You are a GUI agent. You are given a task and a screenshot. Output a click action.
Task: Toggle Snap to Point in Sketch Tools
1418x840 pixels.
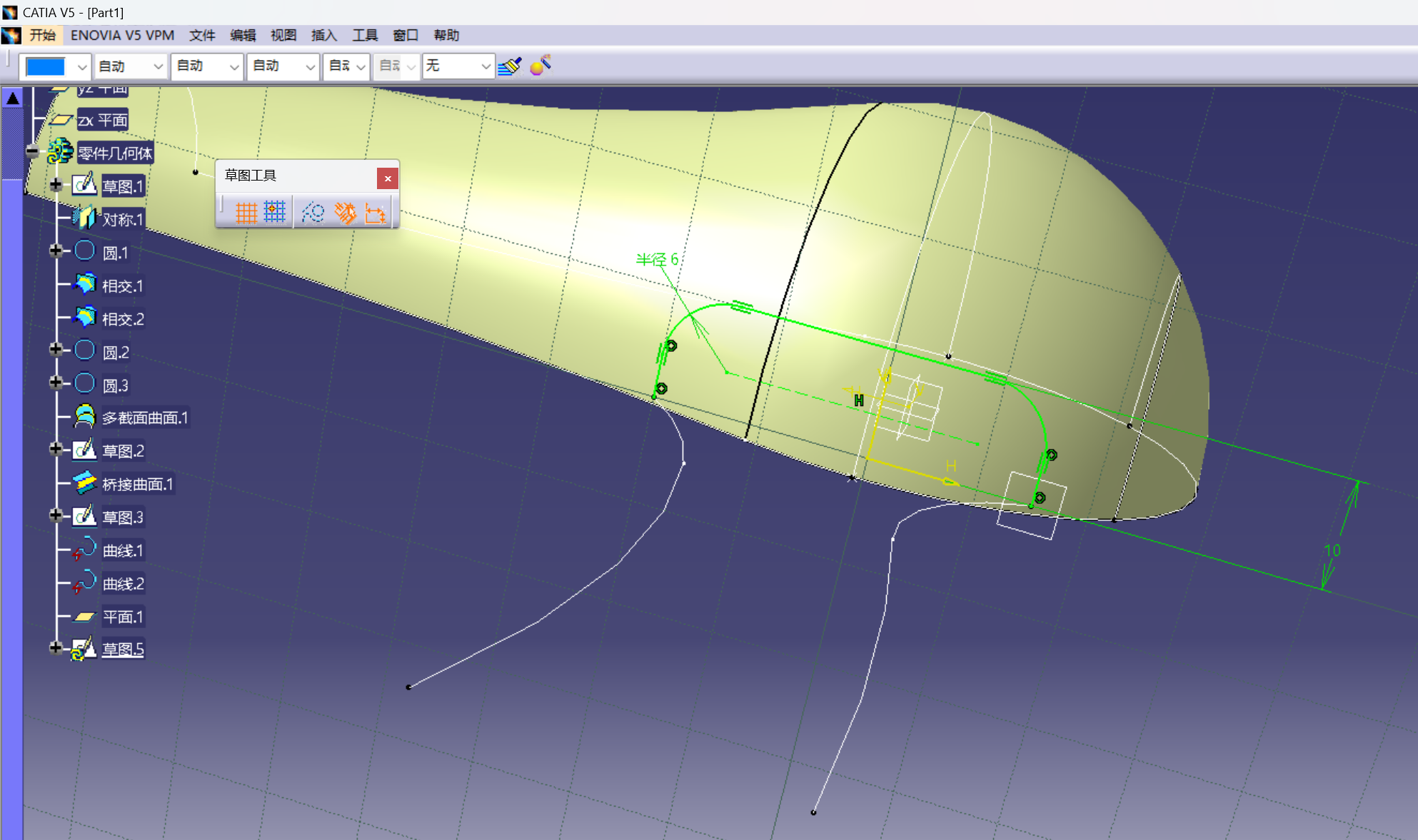(x=275, y=213)
